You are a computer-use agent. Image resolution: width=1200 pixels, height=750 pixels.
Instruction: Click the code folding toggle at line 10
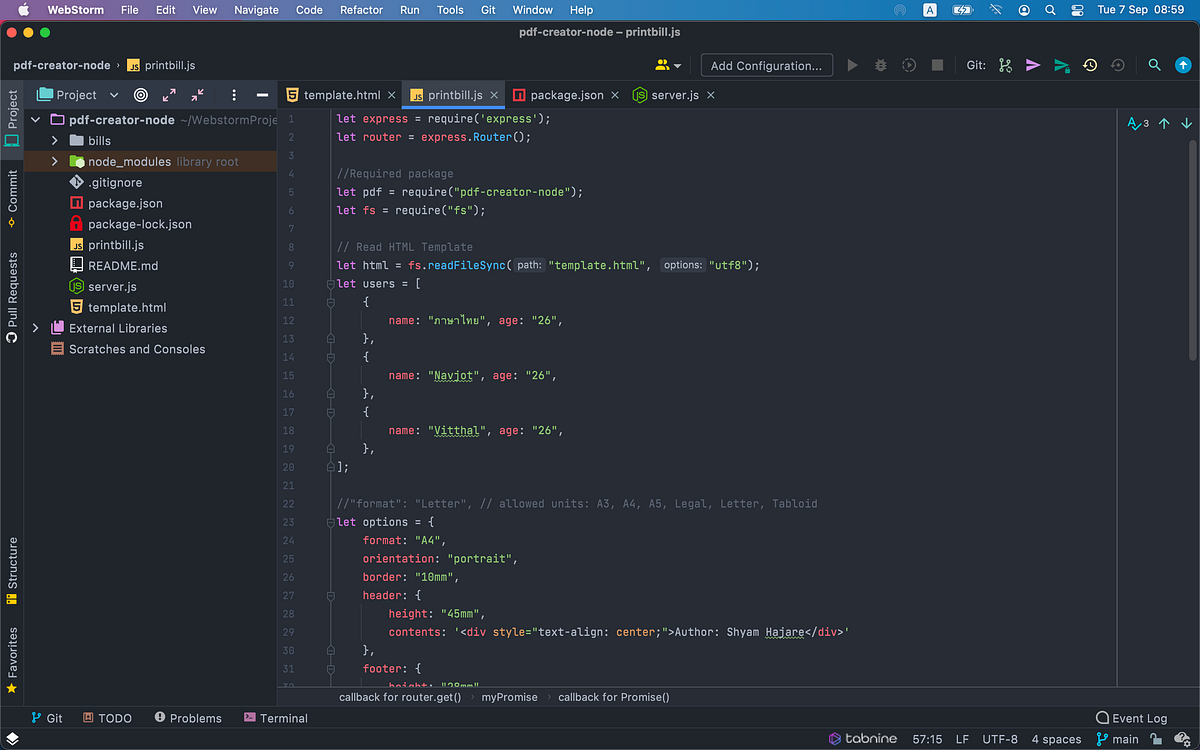[330, 283]
